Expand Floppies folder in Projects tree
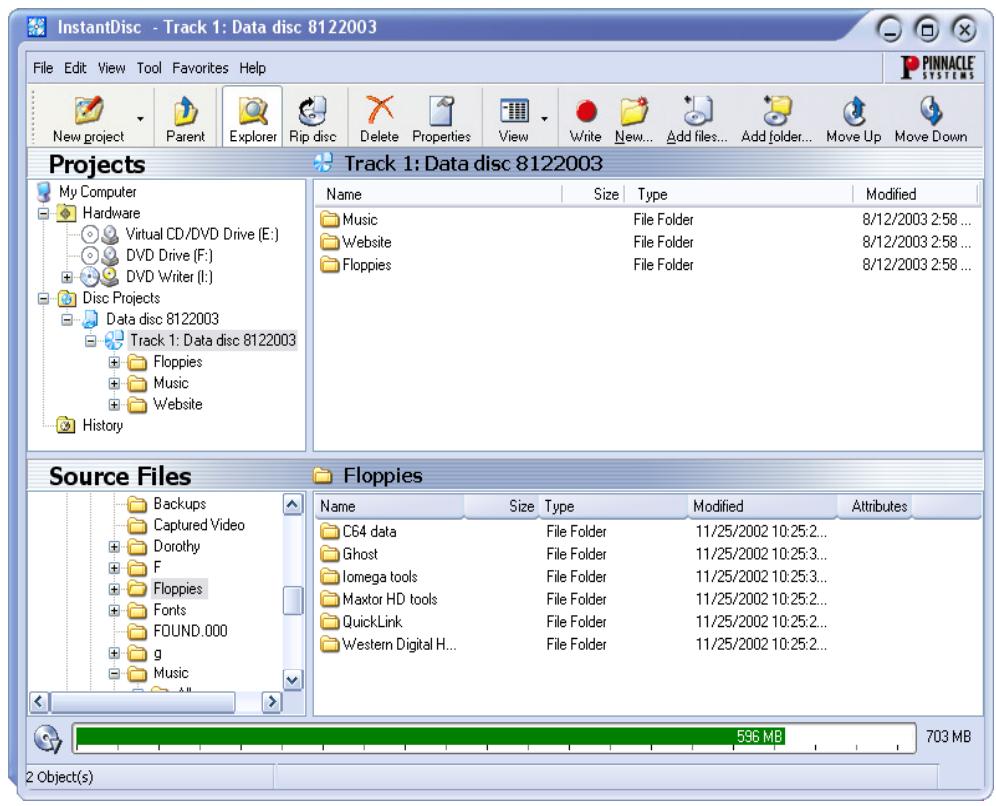The image size is (996, 806). pyautogui.click(x=114, y=362)
